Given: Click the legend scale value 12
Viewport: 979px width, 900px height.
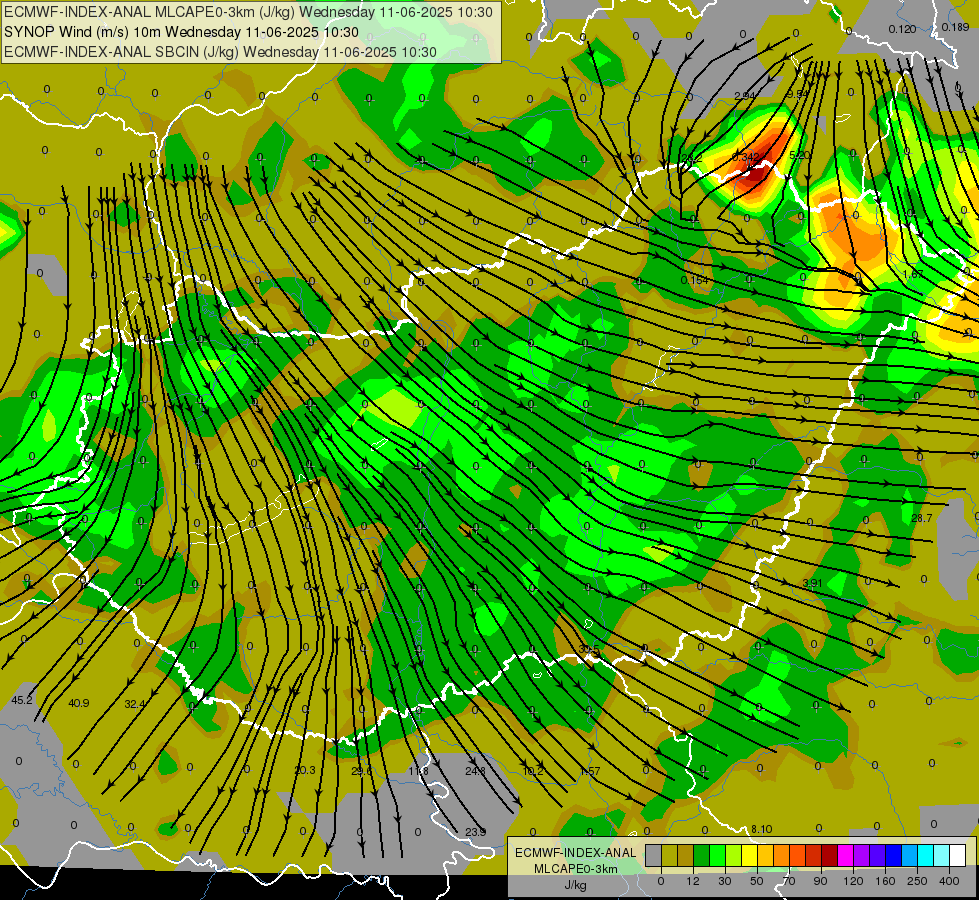Looking at the screenshot, I should tap(693, 881).
